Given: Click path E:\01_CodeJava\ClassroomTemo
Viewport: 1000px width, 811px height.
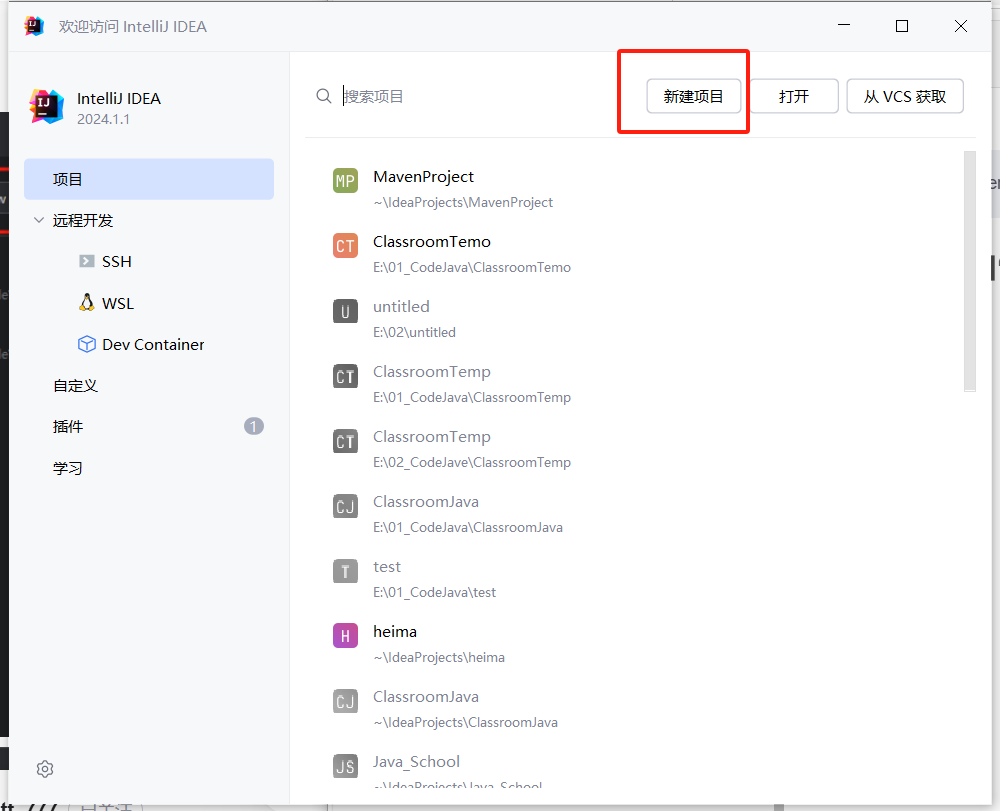Looking at the screenshot, I should click(472, 267).
